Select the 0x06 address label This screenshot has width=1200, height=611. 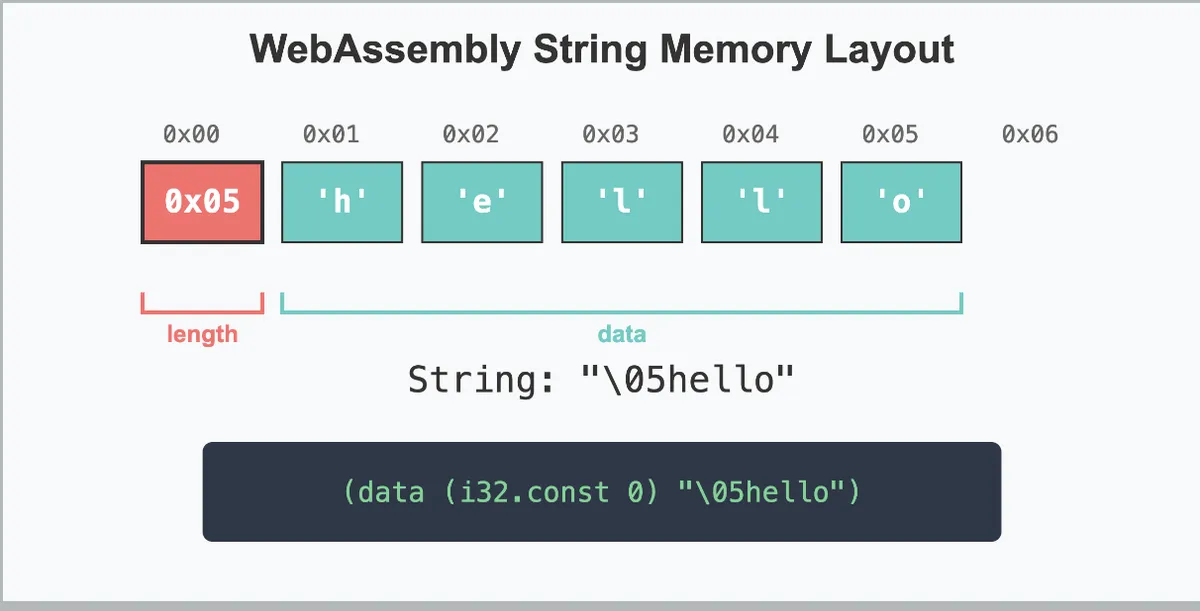click(x=1030, y=134)
